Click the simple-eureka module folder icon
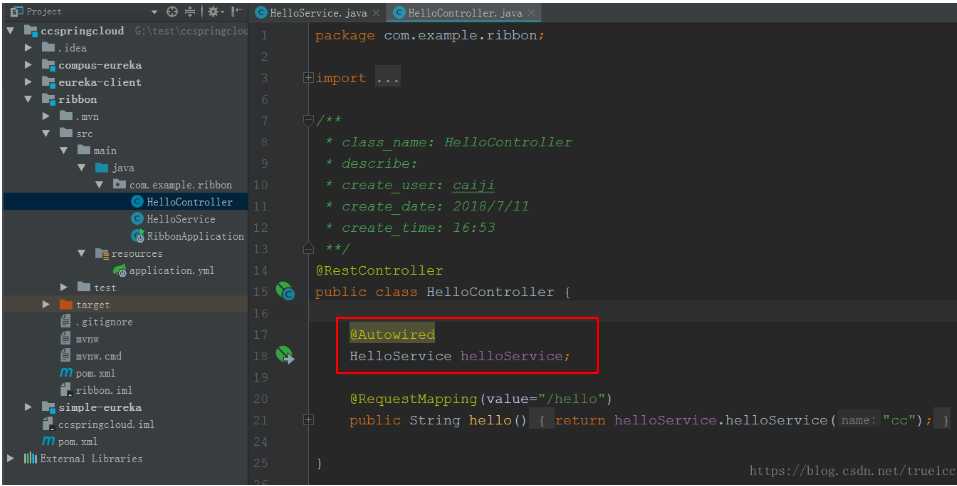Screen dimensions: 957x486 [48, 407]
